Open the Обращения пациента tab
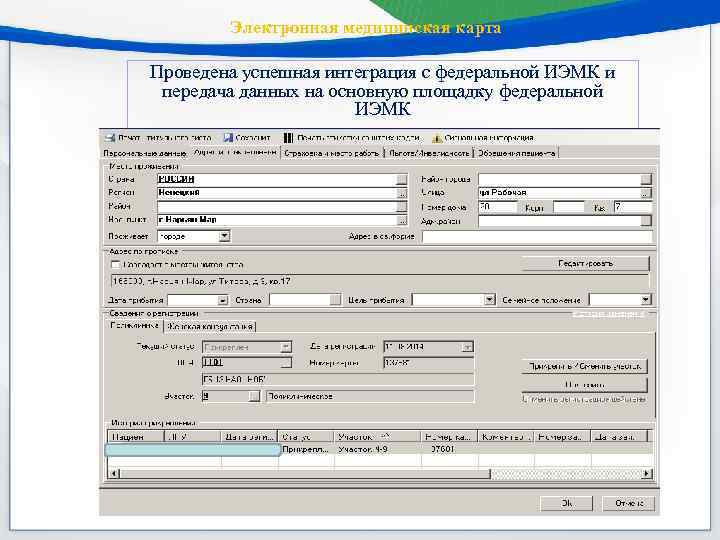This screenshot has height=540, width=720. point(517,153)
